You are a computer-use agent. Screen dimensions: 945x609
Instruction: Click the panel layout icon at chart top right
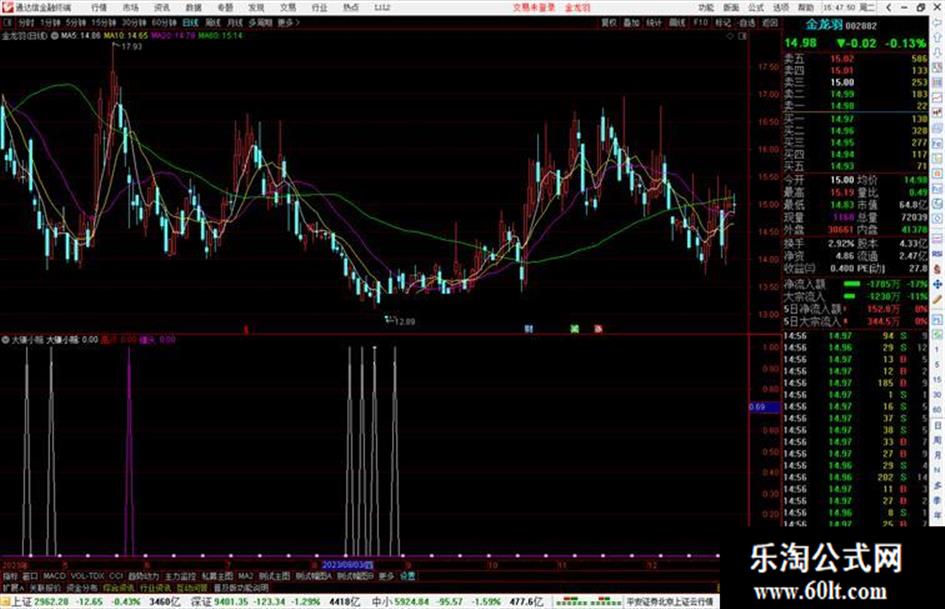(742, 36)
